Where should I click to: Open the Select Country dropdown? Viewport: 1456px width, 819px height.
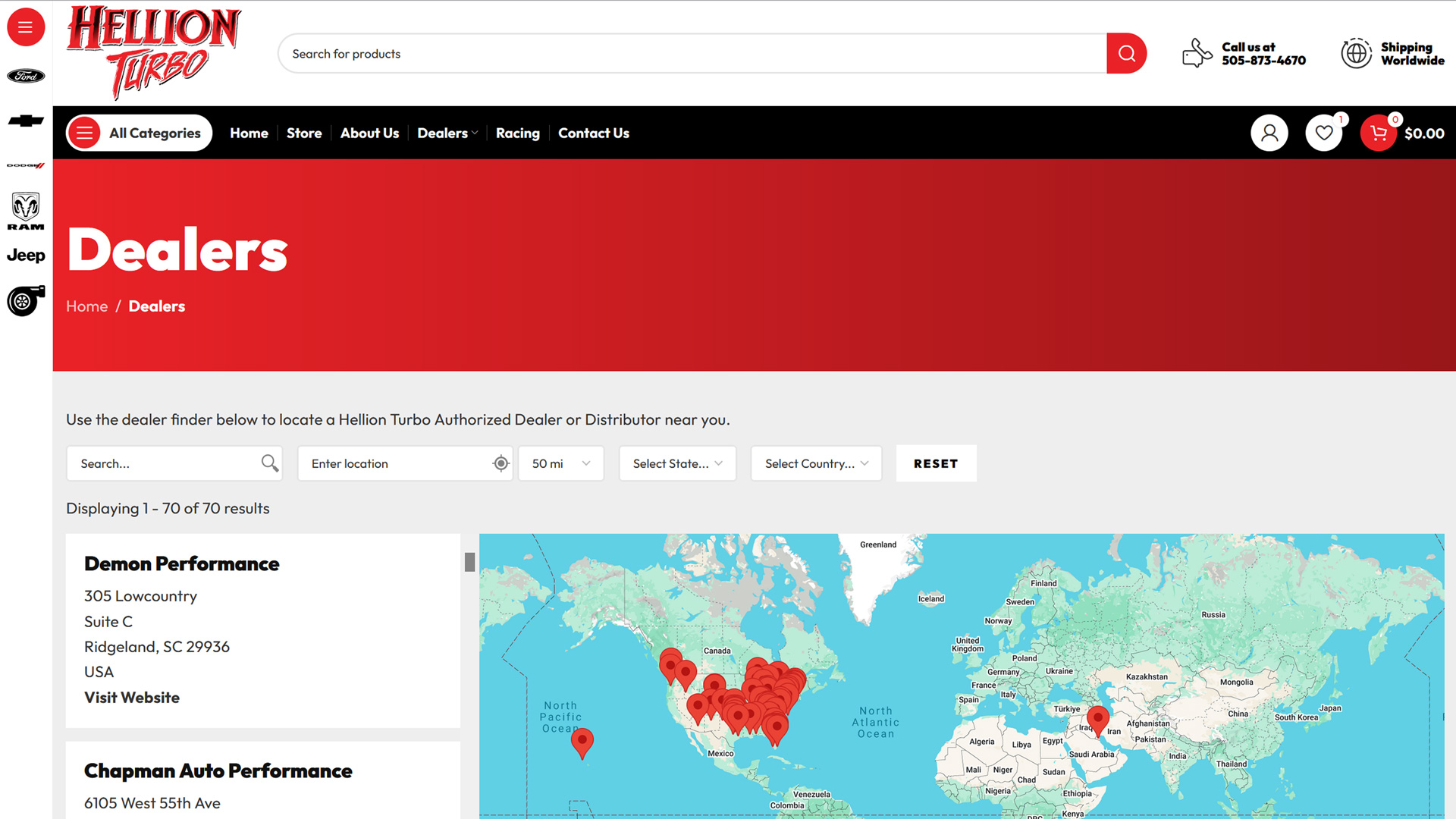[816, 463]
